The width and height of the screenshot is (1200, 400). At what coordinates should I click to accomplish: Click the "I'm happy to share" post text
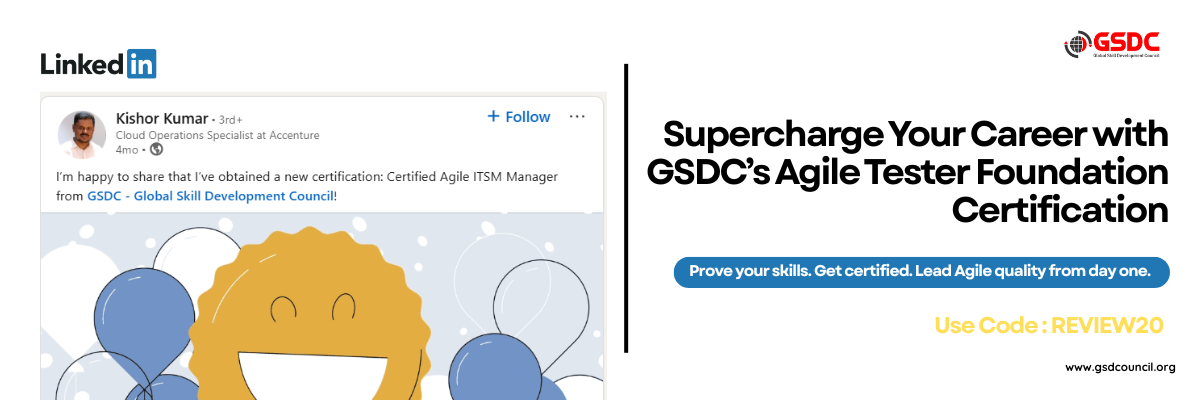click(306, 176)
